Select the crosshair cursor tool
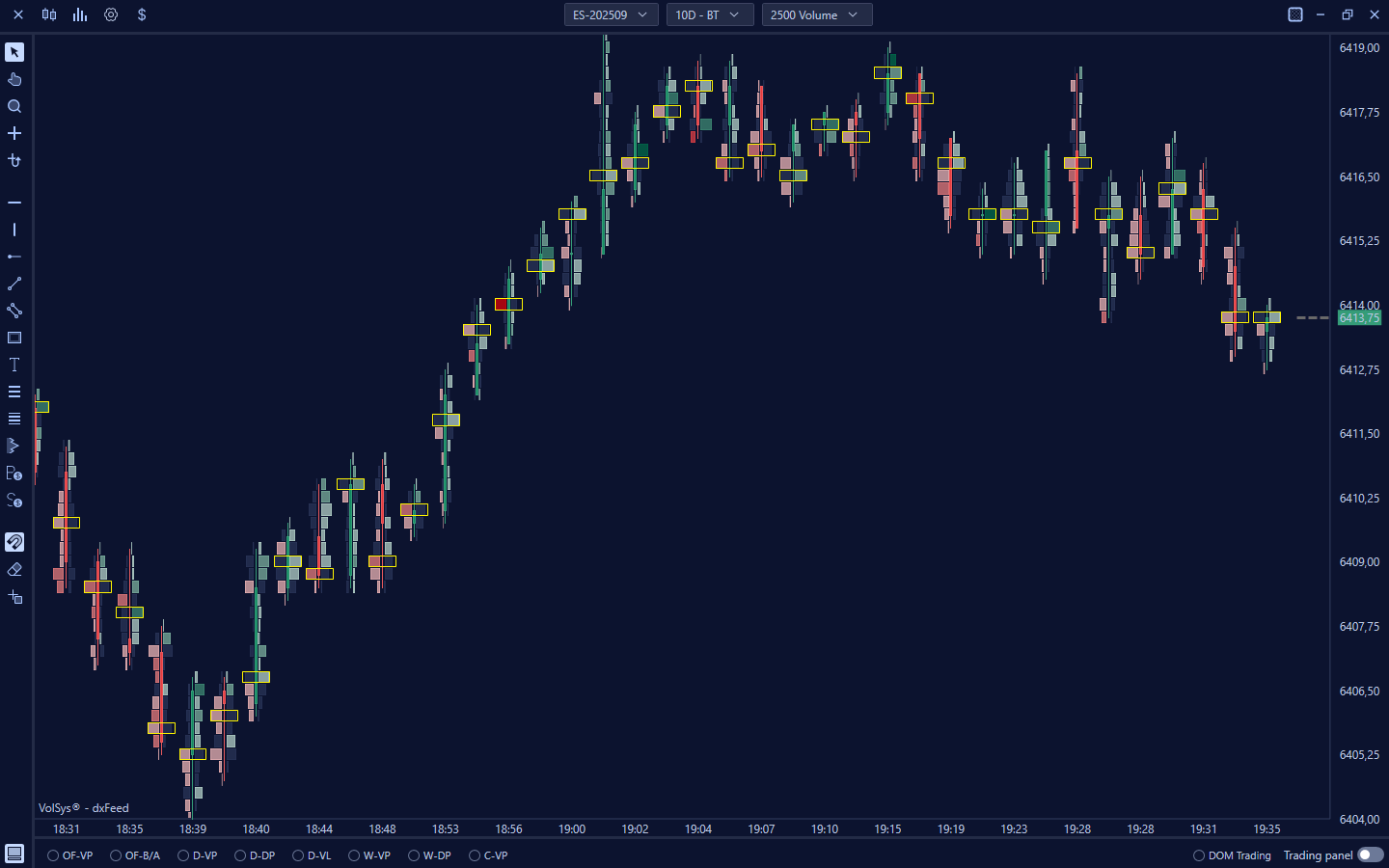The image size is (1389, 868). coord(14,133)
